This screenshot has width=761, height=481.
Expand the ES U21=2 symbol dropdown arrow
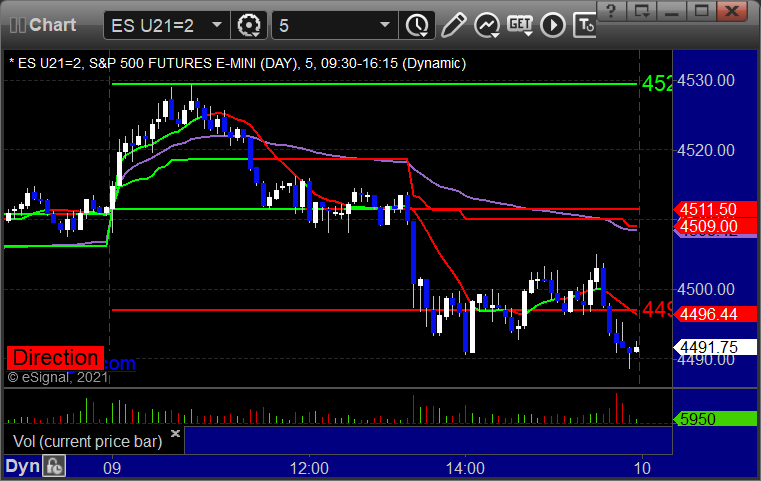click(217, 25)
